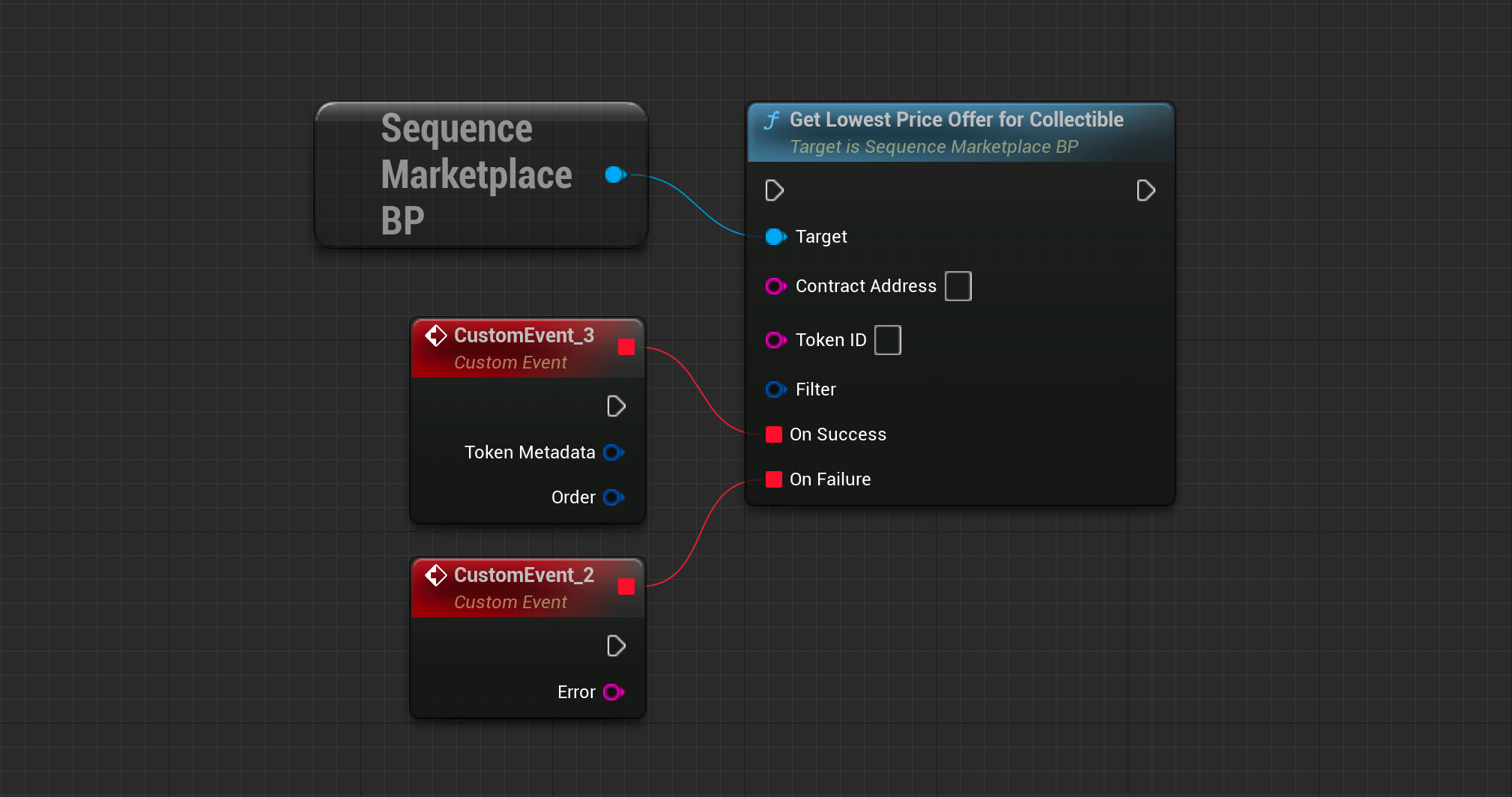The height and width of the screenshot is (797, 1512).
Task: Click the Token ID label
Action: pyautogui.click(x=831, y=340)
